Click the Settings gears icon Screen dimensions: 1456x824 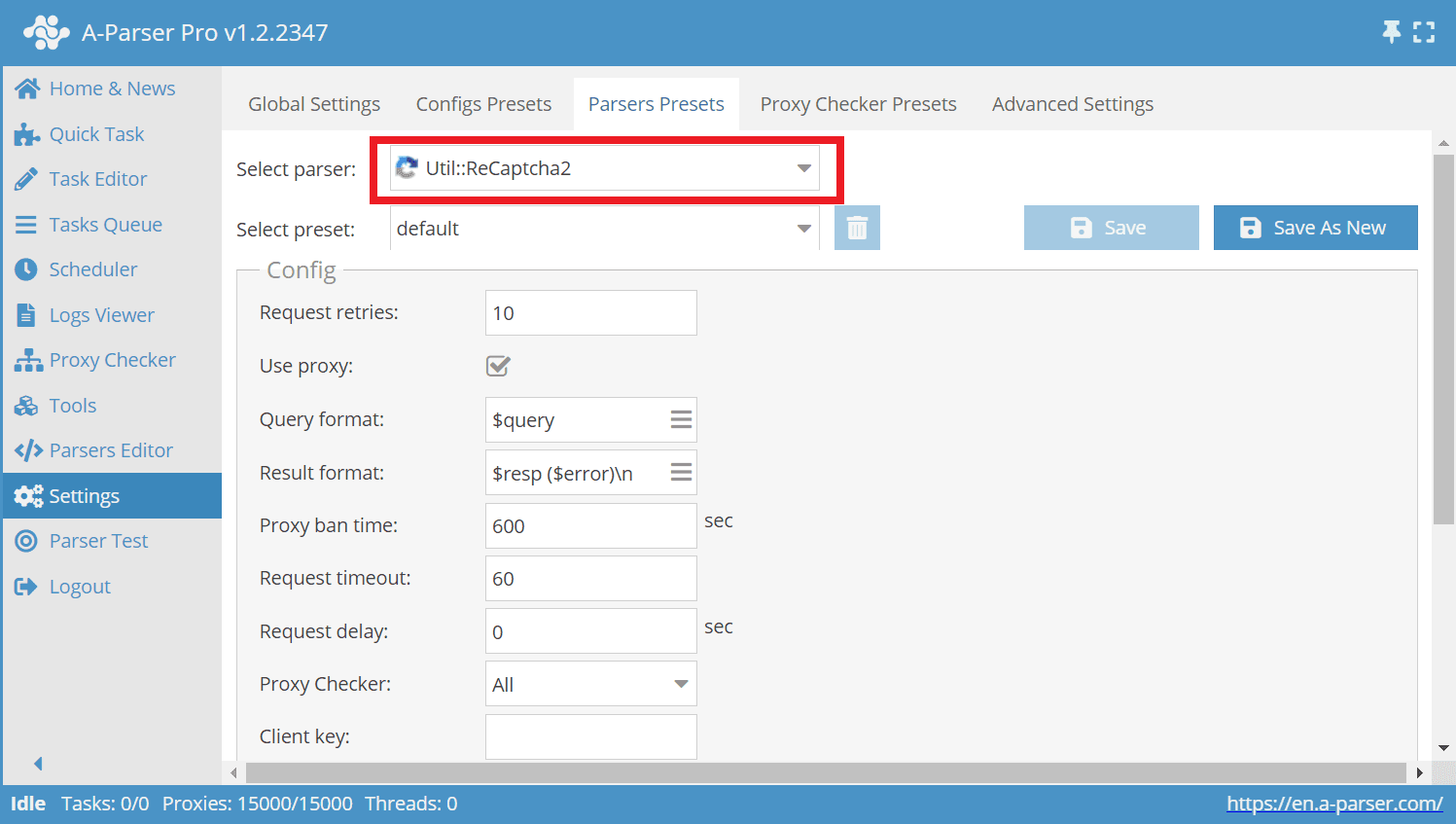[28, 496]
